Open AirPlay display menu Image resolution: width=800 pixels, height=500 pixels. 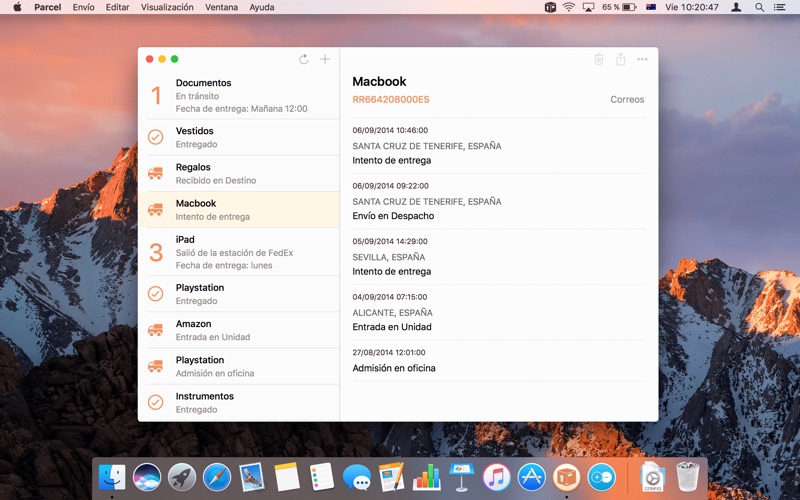tap(588, 7)
